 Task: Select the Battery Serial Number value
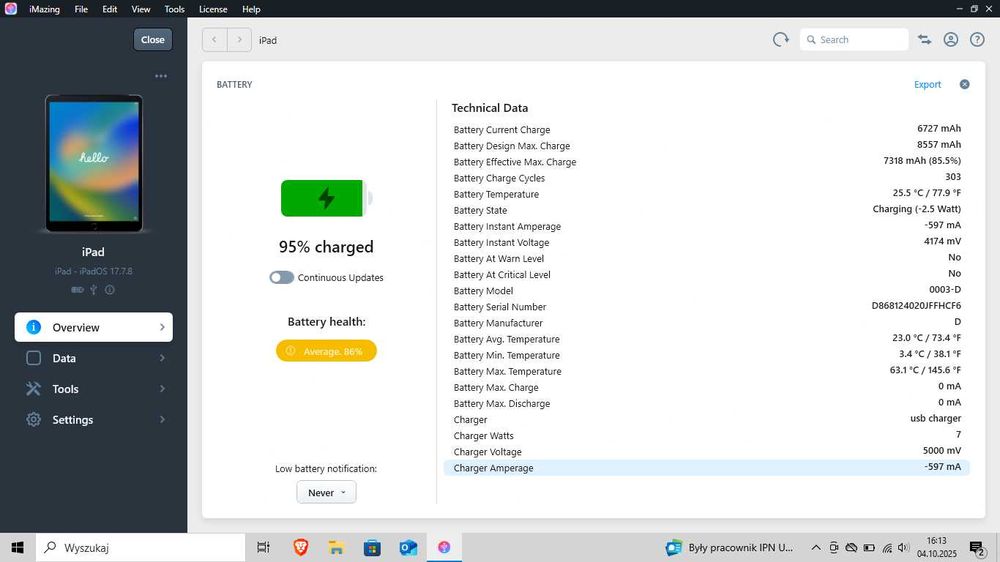point(916,306)
